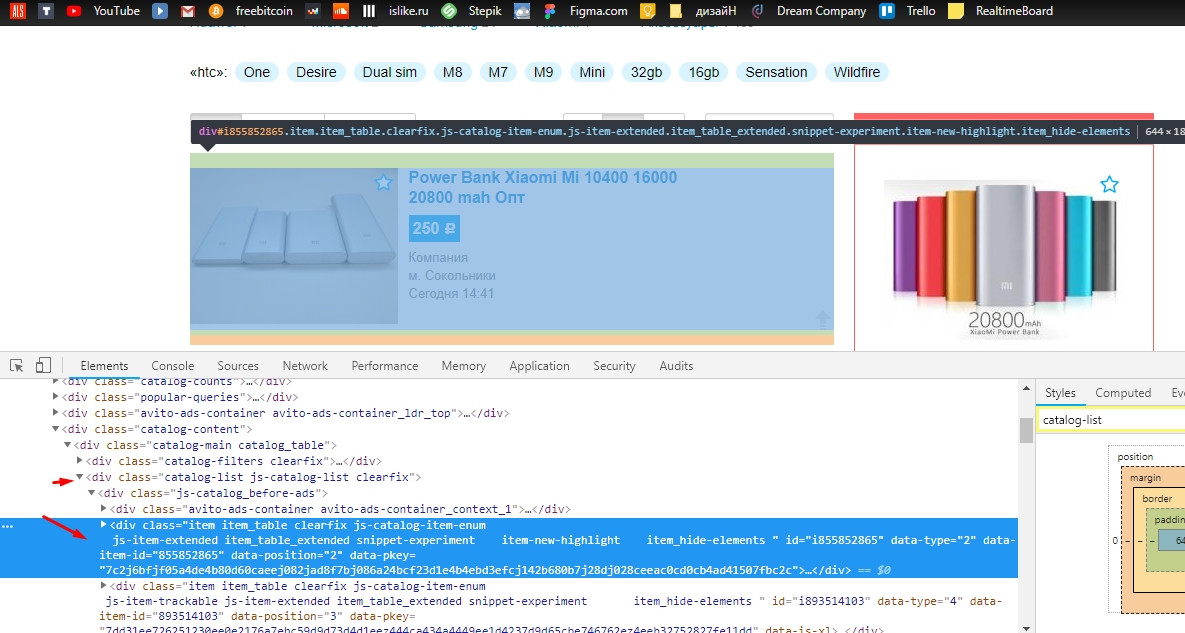Open the Sources tab in DevTools
This screenshot has width=1185, height=633.
[x=238, y=366]
